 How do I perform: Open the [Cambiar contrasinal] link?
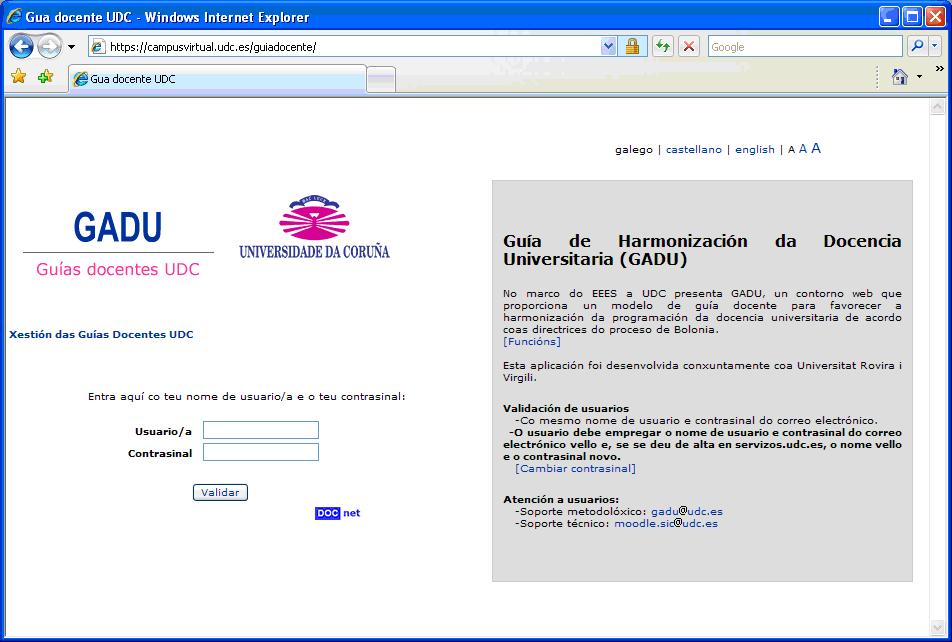coord(576,468)
